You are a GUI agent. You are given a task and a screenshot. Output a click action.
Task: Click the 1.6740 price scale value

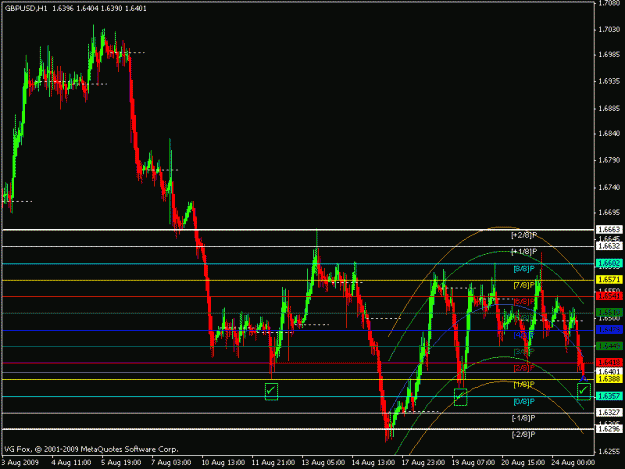[x=610, y=187]
